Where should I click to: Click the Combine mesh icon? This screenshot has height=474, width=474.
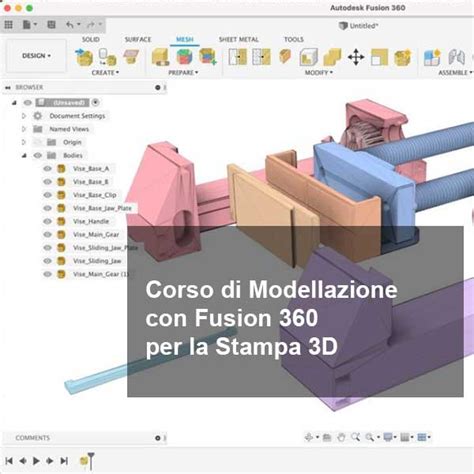(332, 57)
